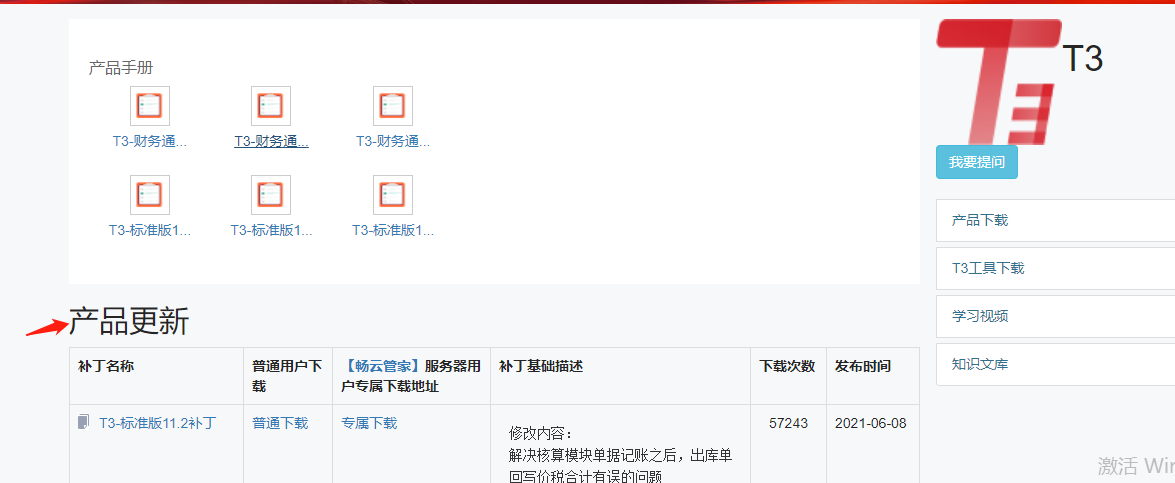Open the 【畅云管家】 link in the table header
The height and width of the screenshot is (483, 1175).
click(382, 366)
